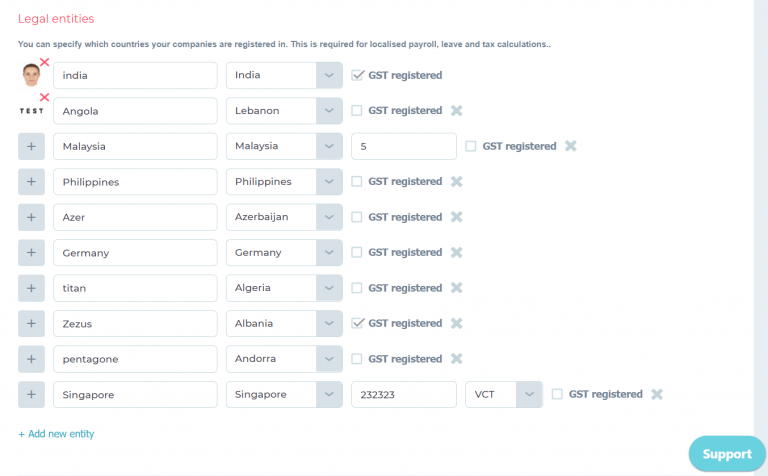Open the Azerbaijan country dropdown
The image size is (768, 476).
click(284, 217)
